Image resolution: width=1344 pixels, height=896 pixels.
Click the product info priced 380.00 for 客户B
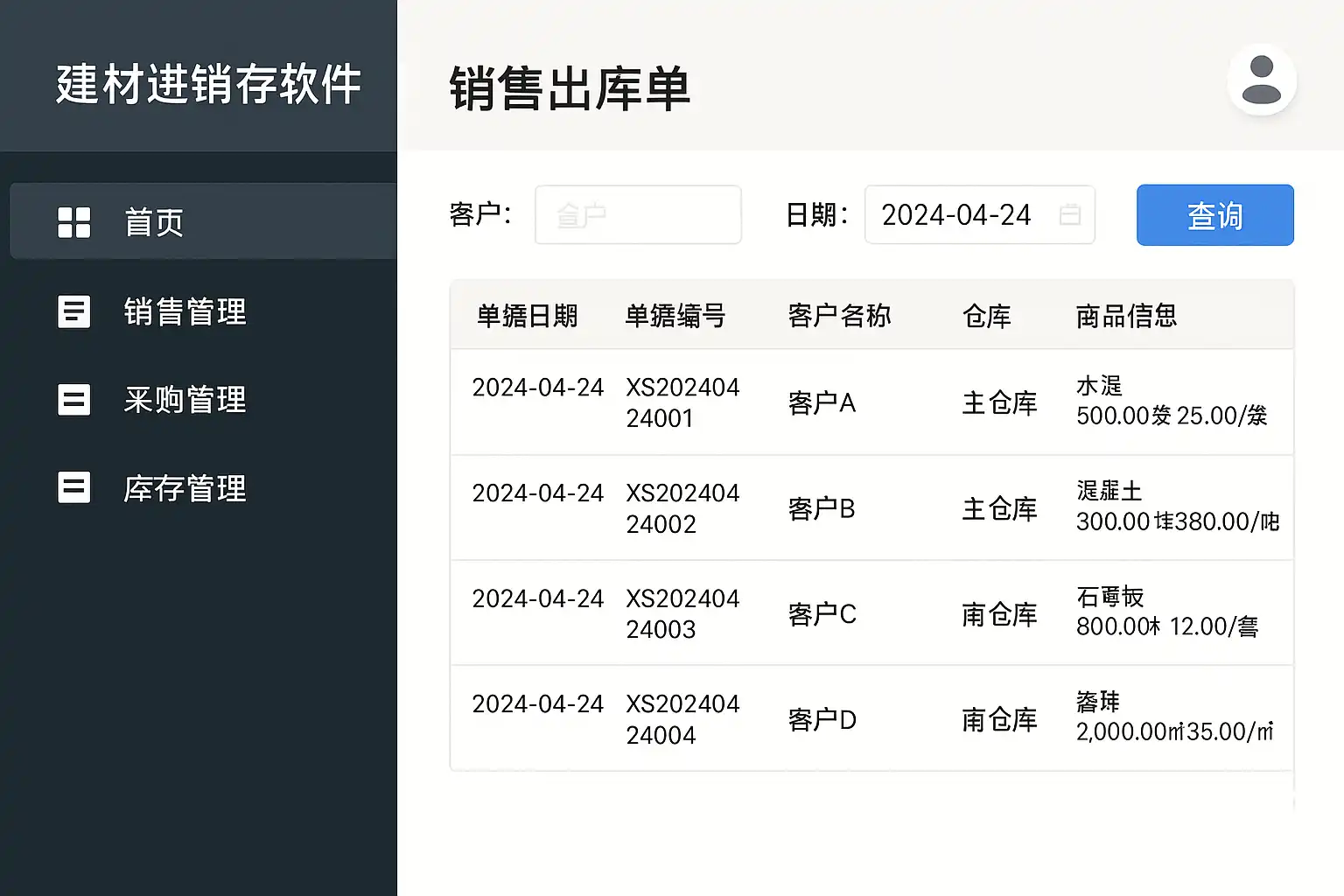click(1178, 507)
